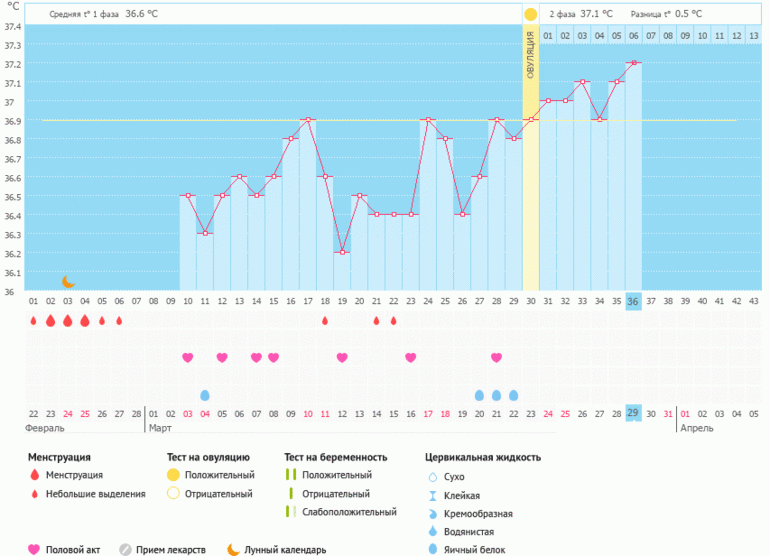Click the heart icon under March 03

[187, 357]
